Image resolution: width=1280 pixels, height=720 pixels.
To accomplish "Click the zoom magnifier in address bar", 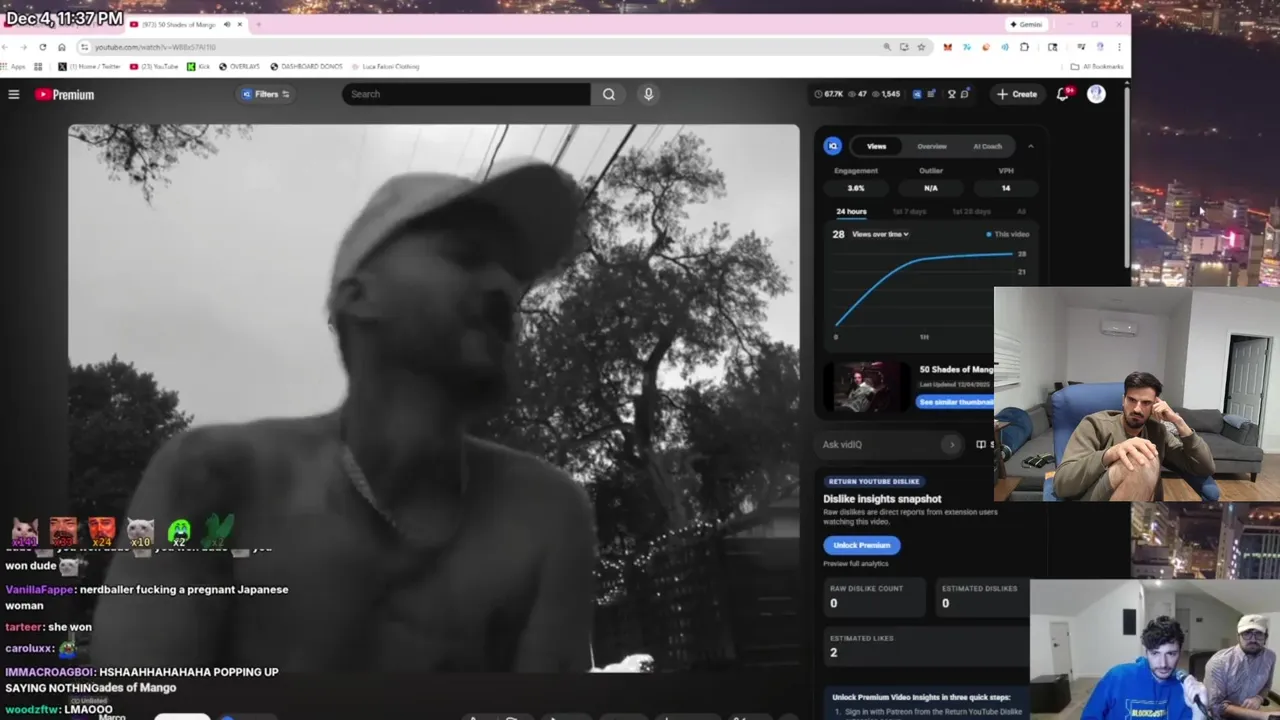I will pyautogui.click(x=887, y=47).
